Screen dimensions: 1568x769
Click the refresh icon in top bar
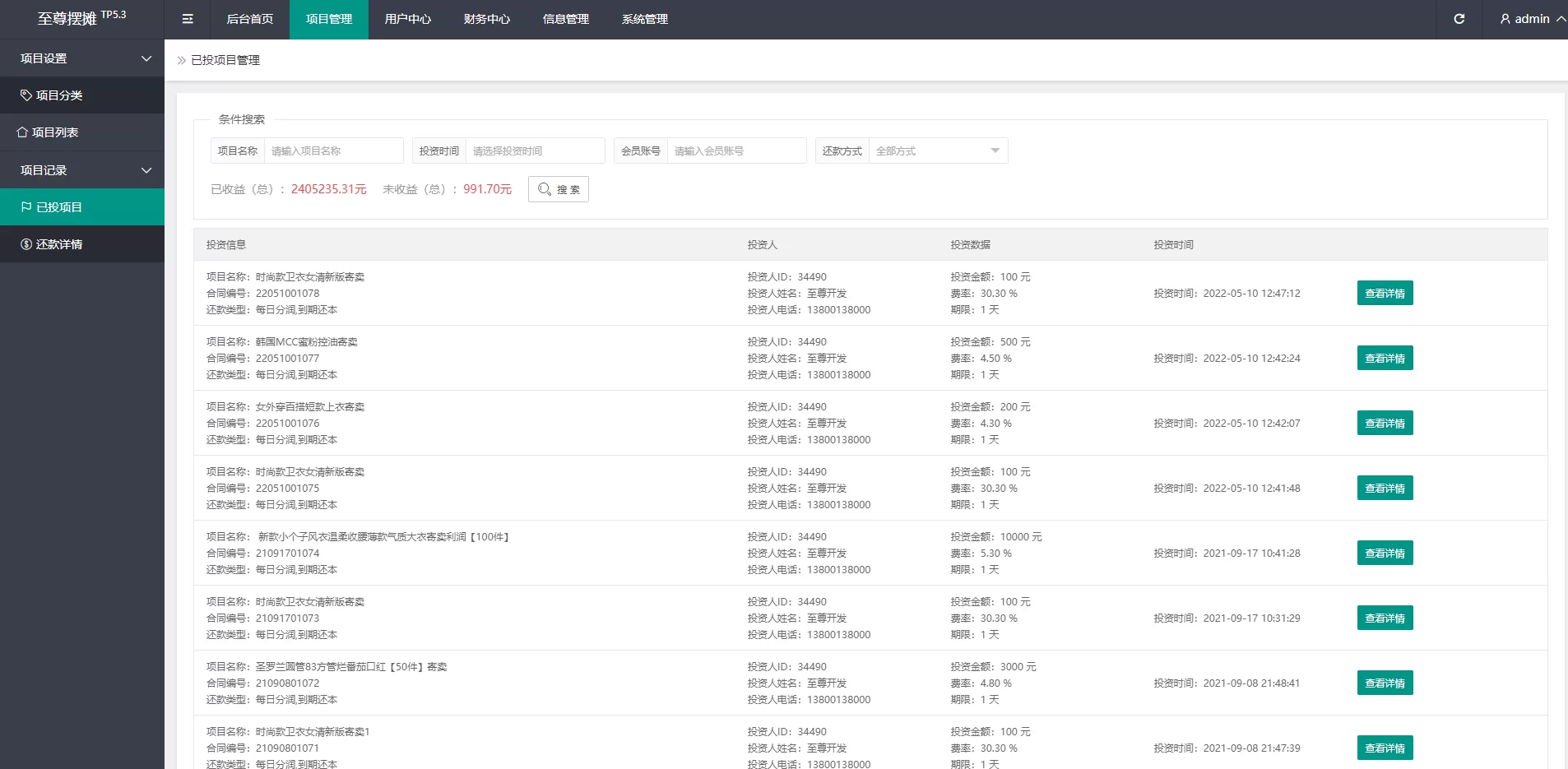1459,19
